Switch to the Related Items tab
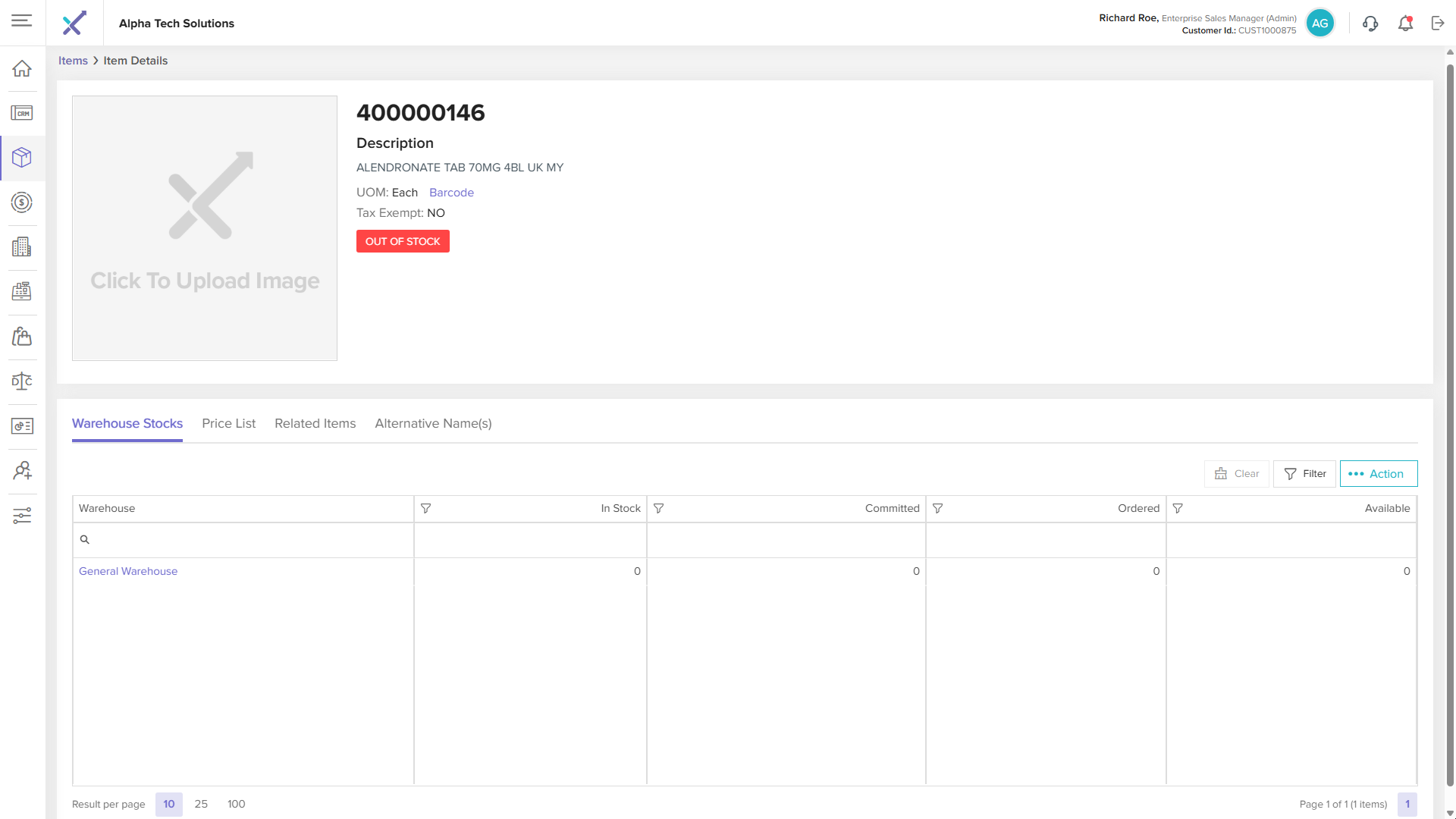The image size is (1456, 819). tap(315, 424)
